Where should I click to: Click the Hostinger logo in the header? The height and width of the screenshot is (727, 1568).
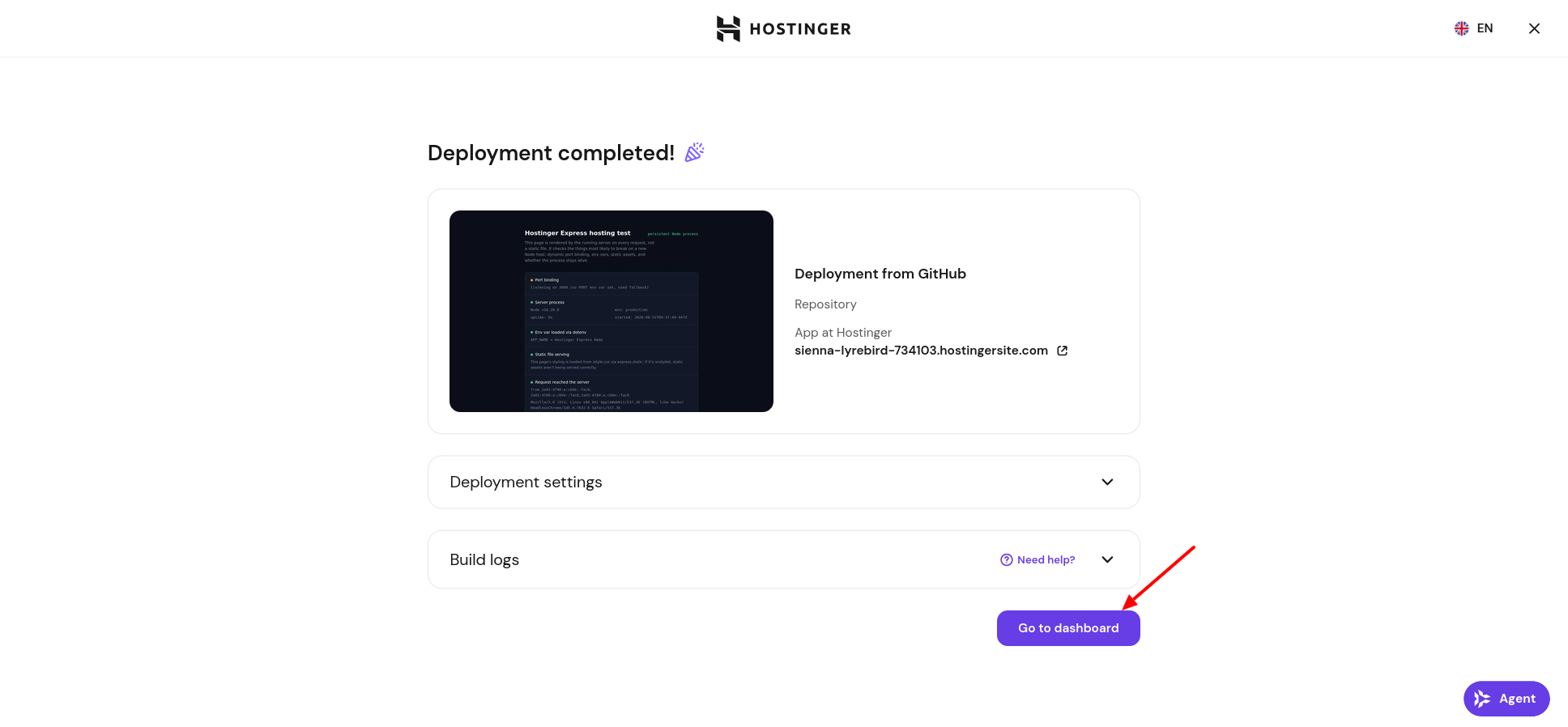point(784,28)
